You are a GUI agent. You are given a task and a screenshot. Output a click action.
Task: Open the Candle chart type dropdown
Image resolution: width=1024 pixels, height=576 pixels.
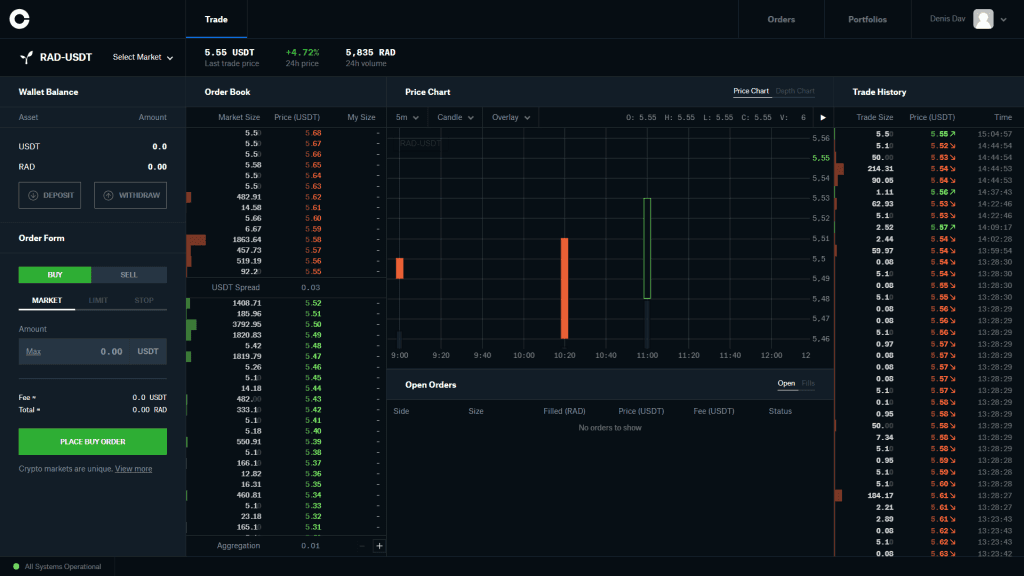click(455, 118)
